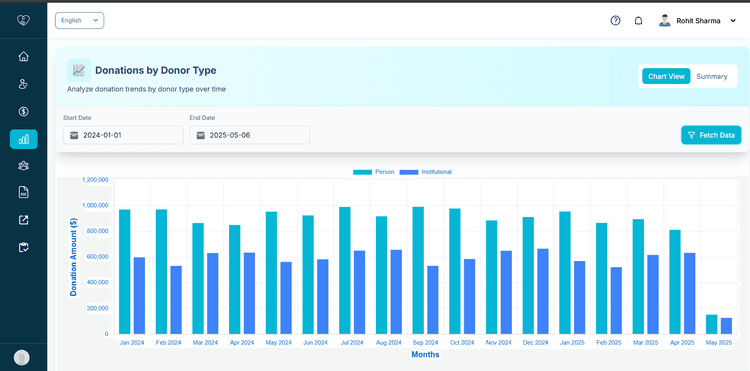Click the End Date input 2025-05-06
Image resolution: width=750 pixels, height=371 pixels.
click(x=250, y=135)
